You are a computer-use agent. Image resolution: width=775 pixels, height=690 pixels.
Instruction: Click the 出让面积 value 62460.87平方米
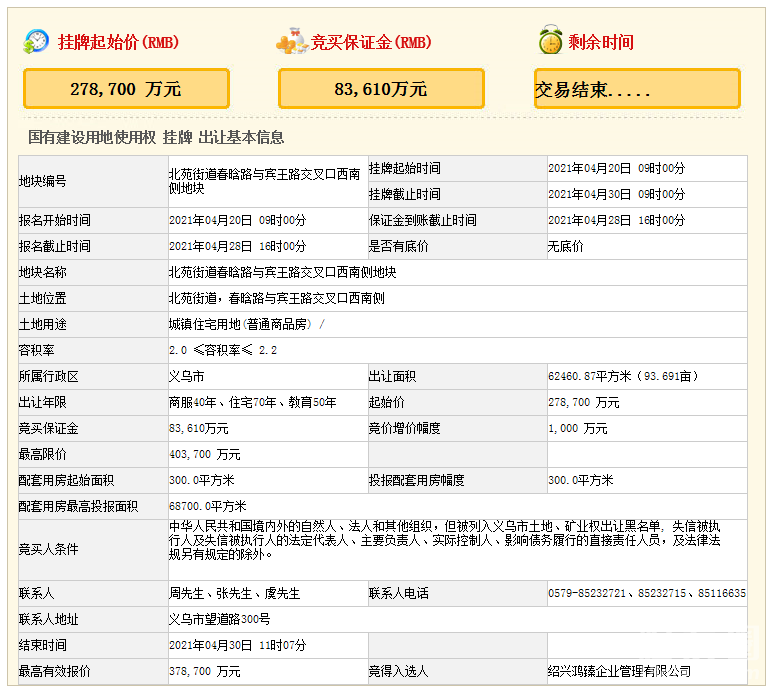[x=623, y=376]
